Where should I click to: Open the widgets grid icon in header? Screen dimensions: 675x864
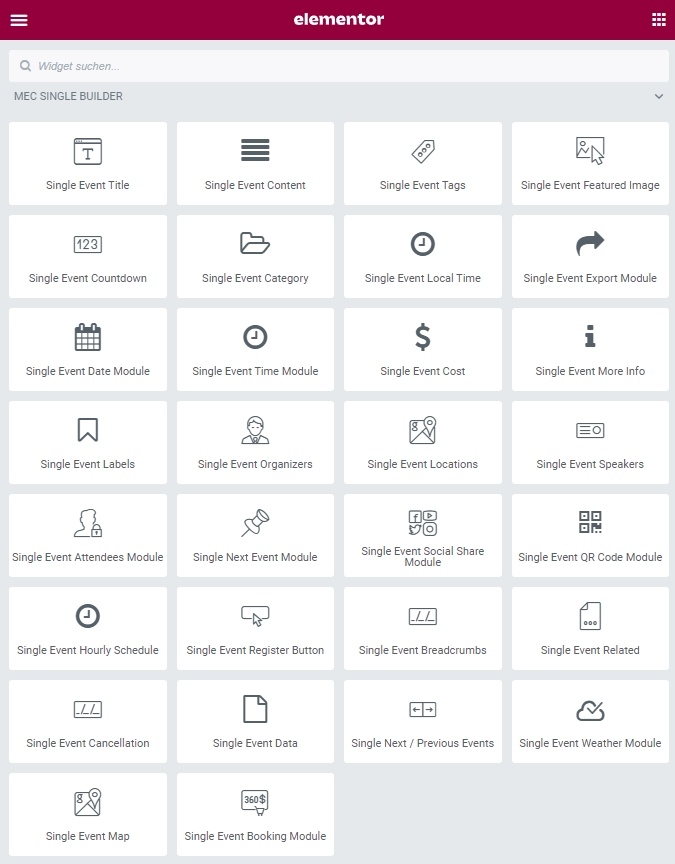pos(658,20)
